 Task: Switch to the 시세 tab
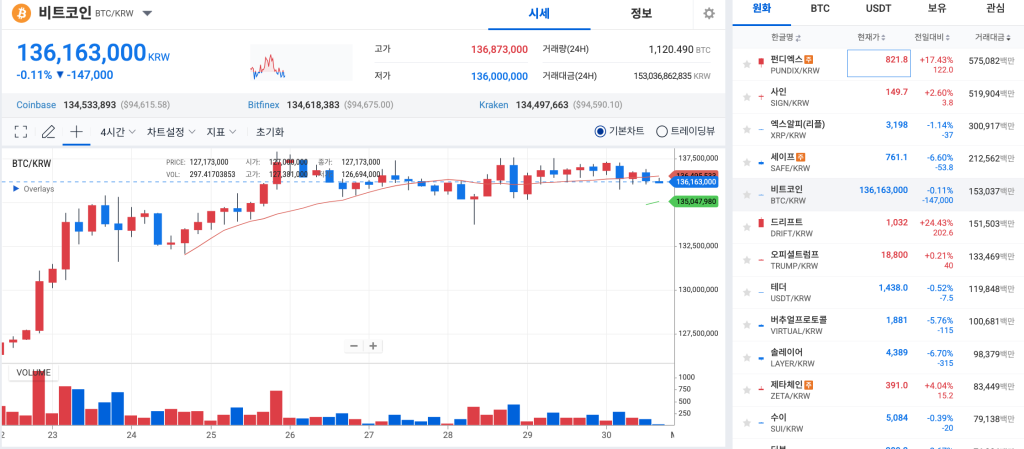539,13
